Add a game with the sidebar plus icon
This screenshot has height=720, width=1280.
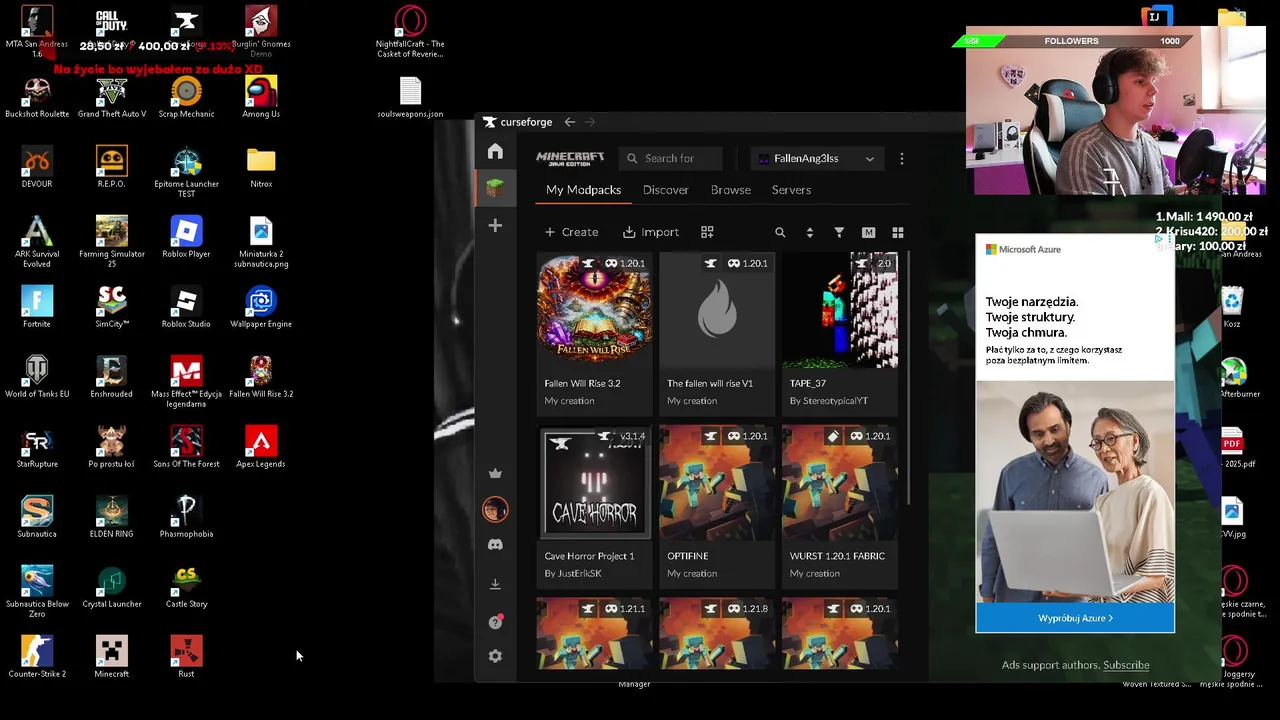tap(495, 226)
